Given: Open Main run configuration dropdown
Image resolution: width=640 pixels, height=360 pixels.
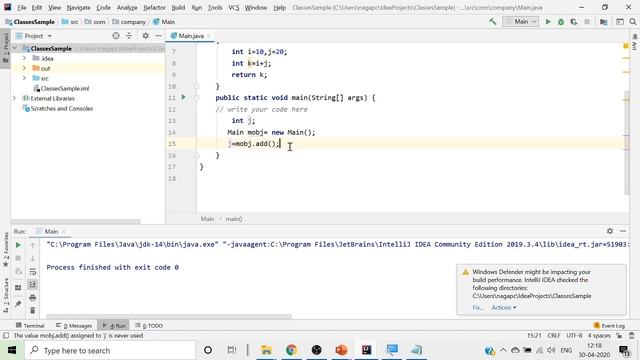Looking at the screenshot, I should [x=520, y=22].
